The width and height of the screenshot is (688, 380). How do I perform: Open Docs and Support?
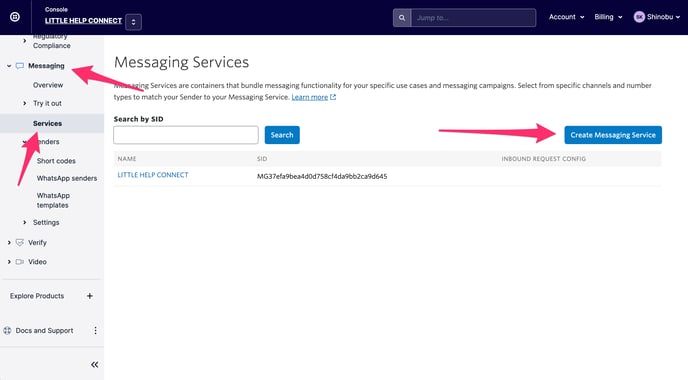(x=44, y=331)
